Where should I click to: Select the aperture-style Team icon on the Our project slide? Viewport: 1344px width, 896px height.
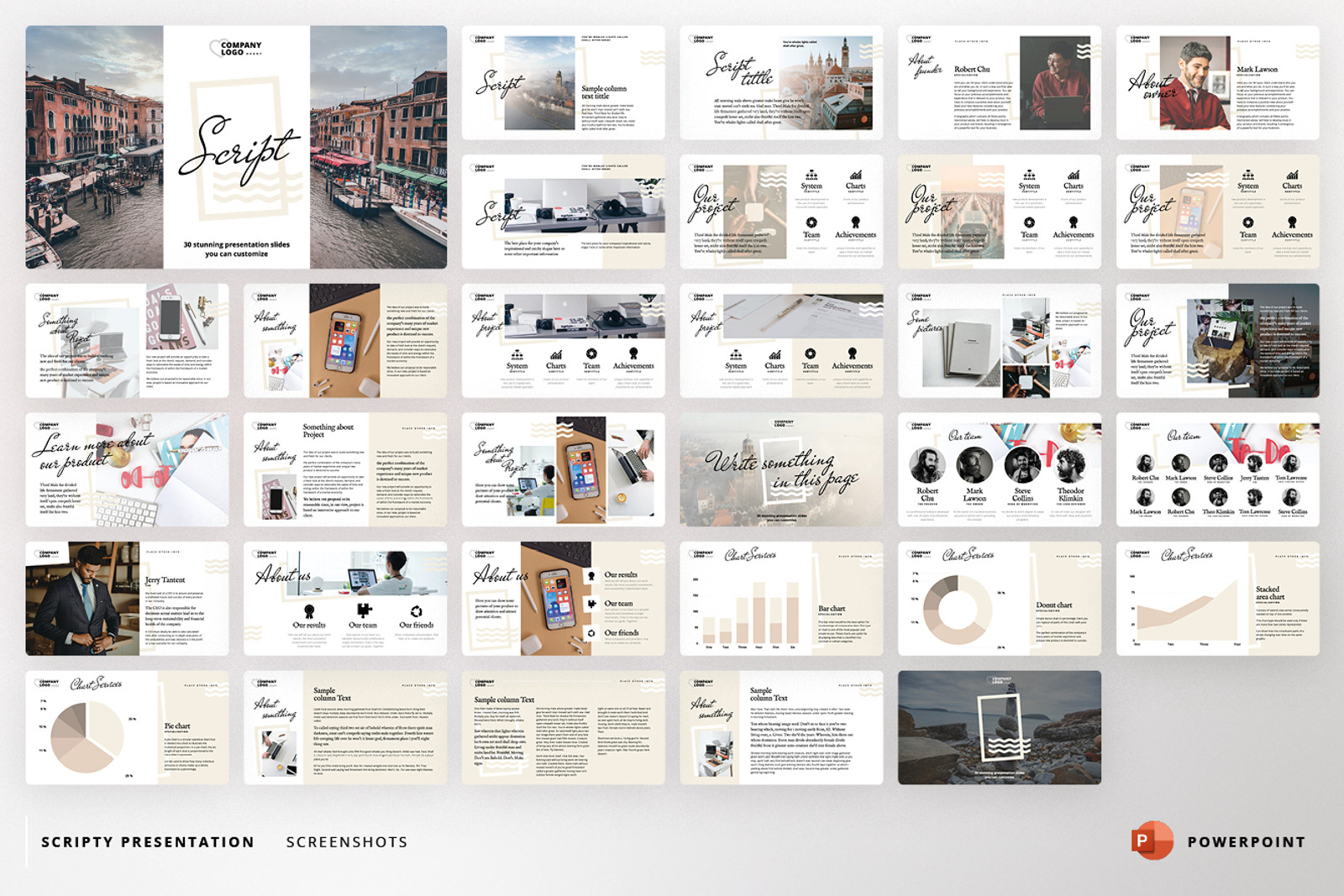click(811, 222)
